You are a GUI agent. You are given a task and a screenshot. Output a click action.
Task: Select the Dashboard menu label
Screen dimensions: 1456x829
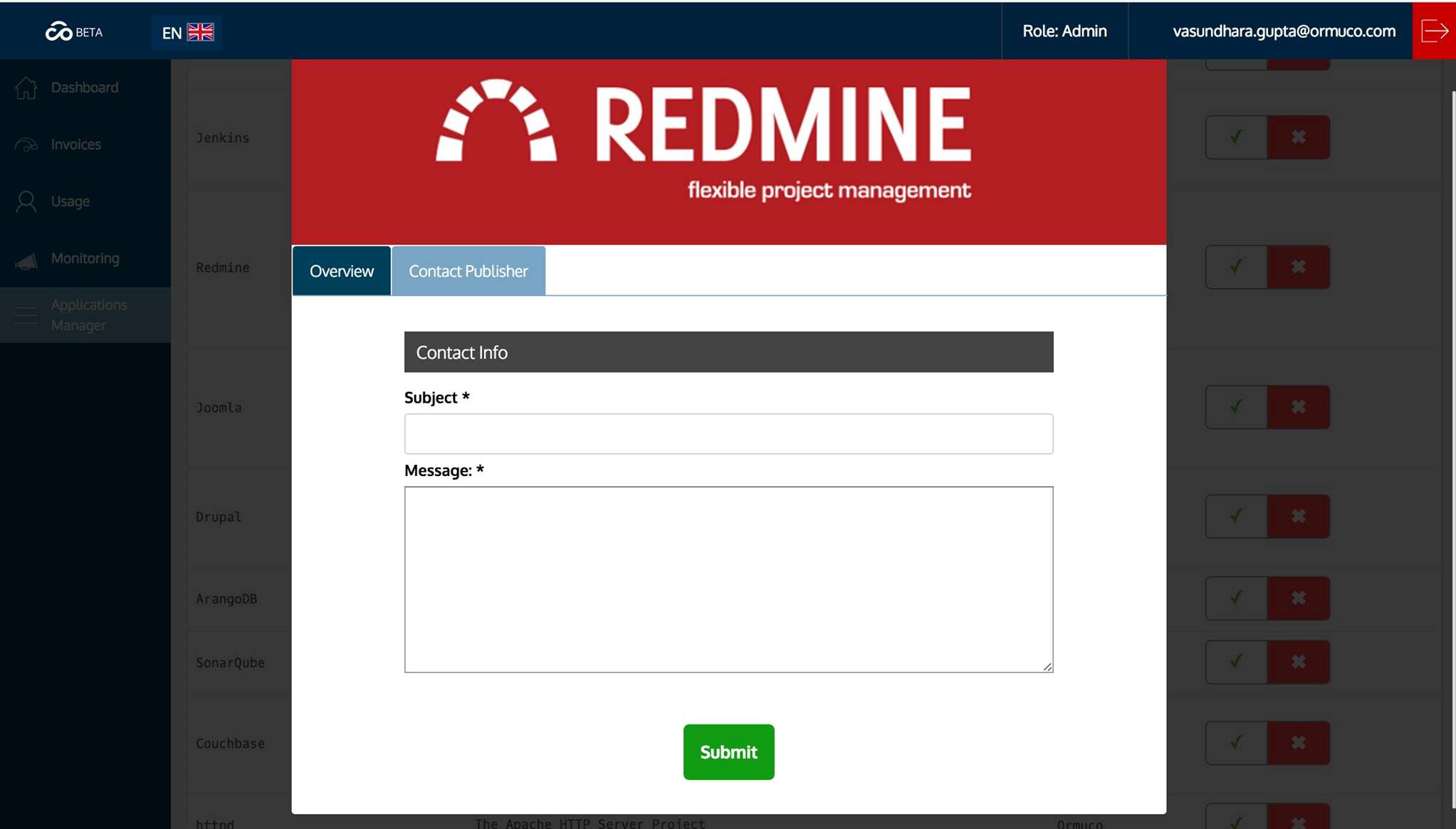click(85, 88)
